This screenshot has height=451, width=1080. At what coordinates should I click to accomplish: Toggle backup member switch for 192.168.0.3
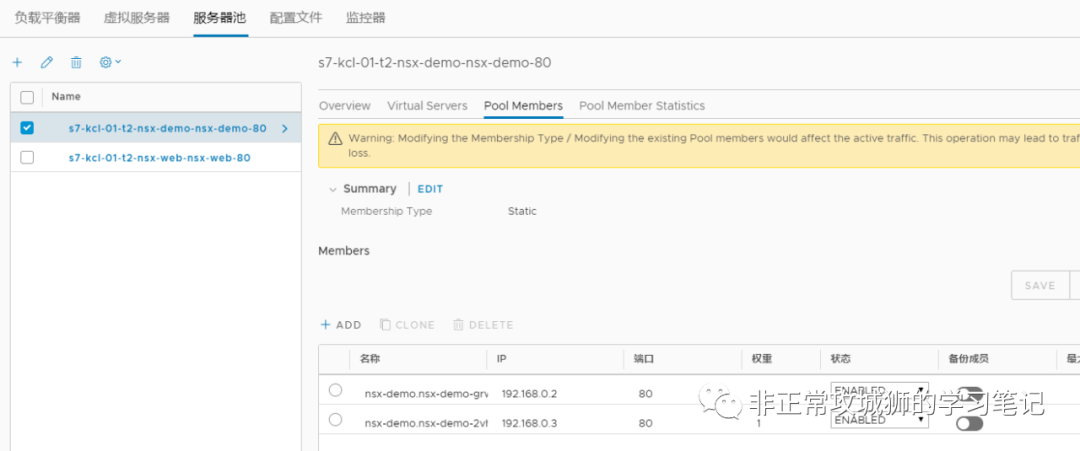point(969,423)
